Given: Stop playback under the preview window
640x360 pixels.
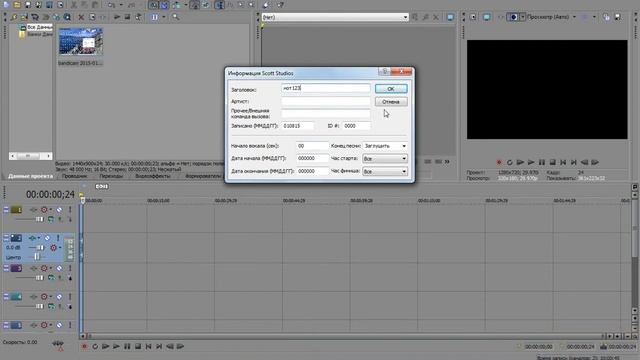Looking at the screenshot, I should coord(552,162).
